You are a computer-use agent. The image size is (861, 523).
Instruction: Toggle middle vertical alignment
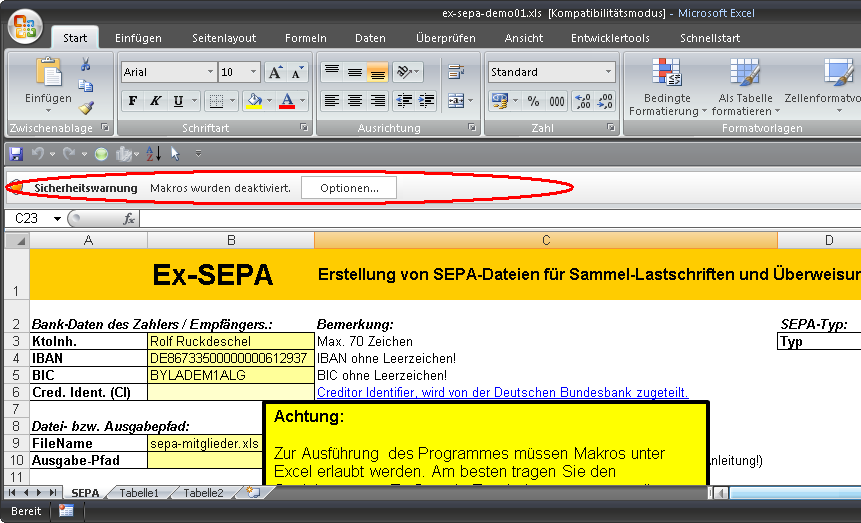click(x=355, y=72)
